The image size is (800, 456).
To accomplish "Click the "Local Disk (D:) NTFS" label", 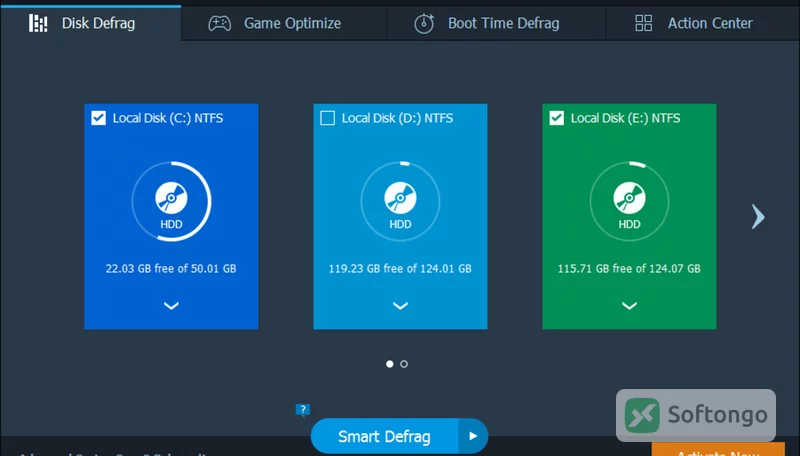I will 397,118.
